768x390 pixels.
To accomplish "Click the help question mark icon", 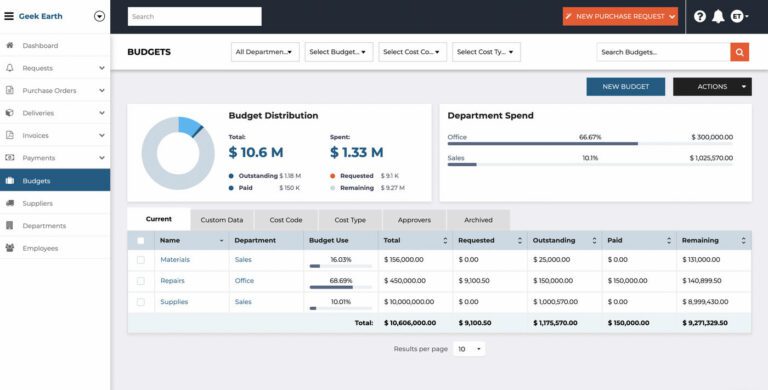I will point(700,17).
